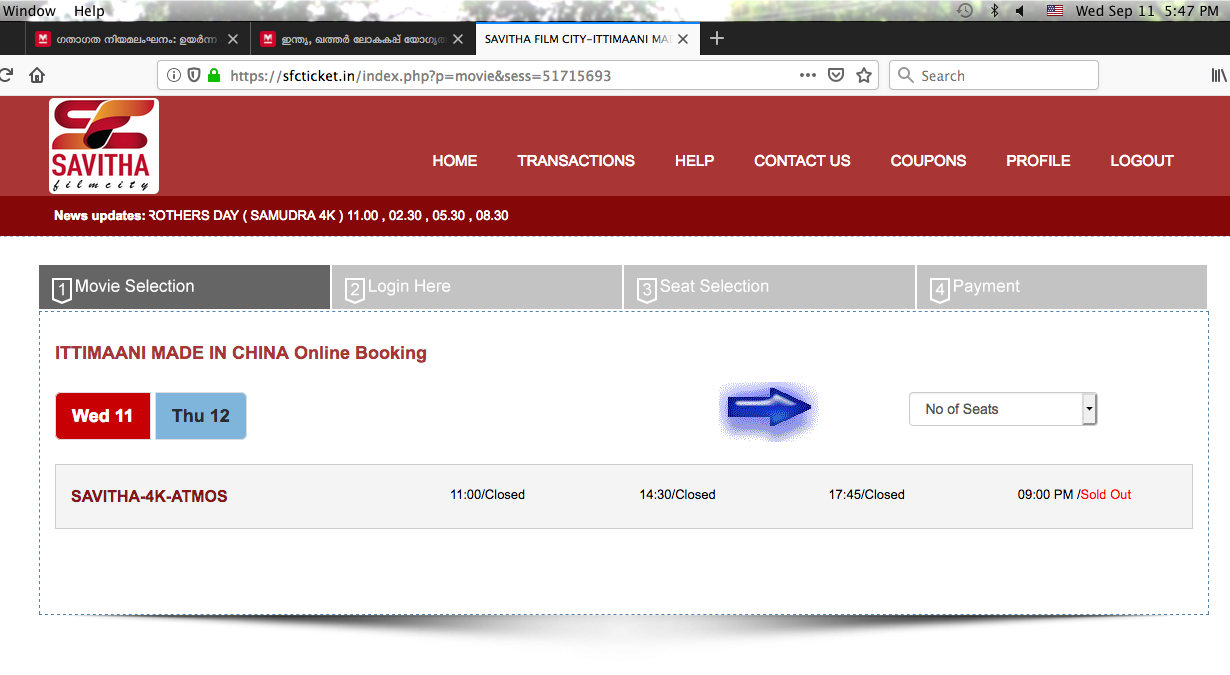Image resolution: width=1230 pixels, height=675 pixels.
Task: Bookmark this page with star icon
Action: 864,76
